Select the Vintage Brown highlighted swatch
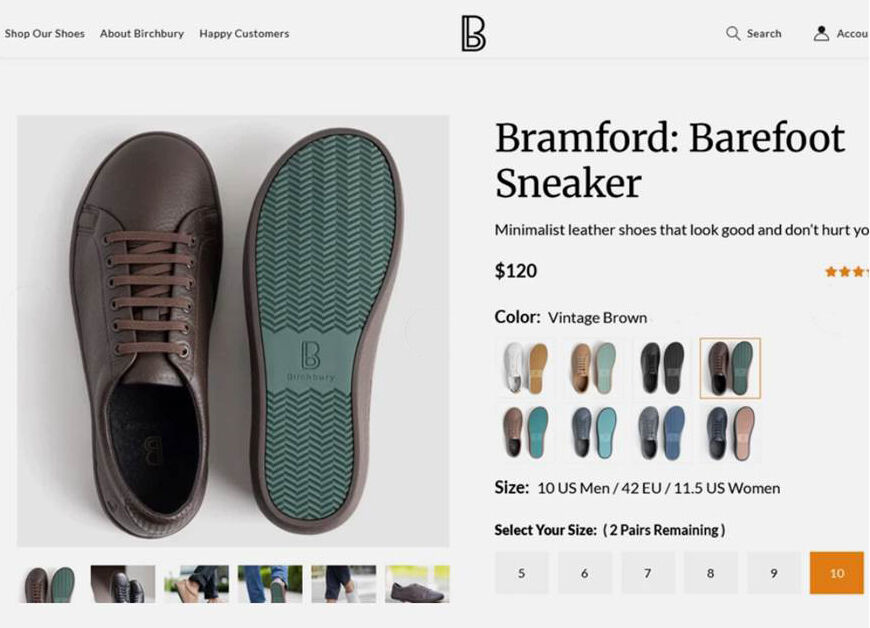This screenshot has width=870, height=628. (x=730, y=368)
